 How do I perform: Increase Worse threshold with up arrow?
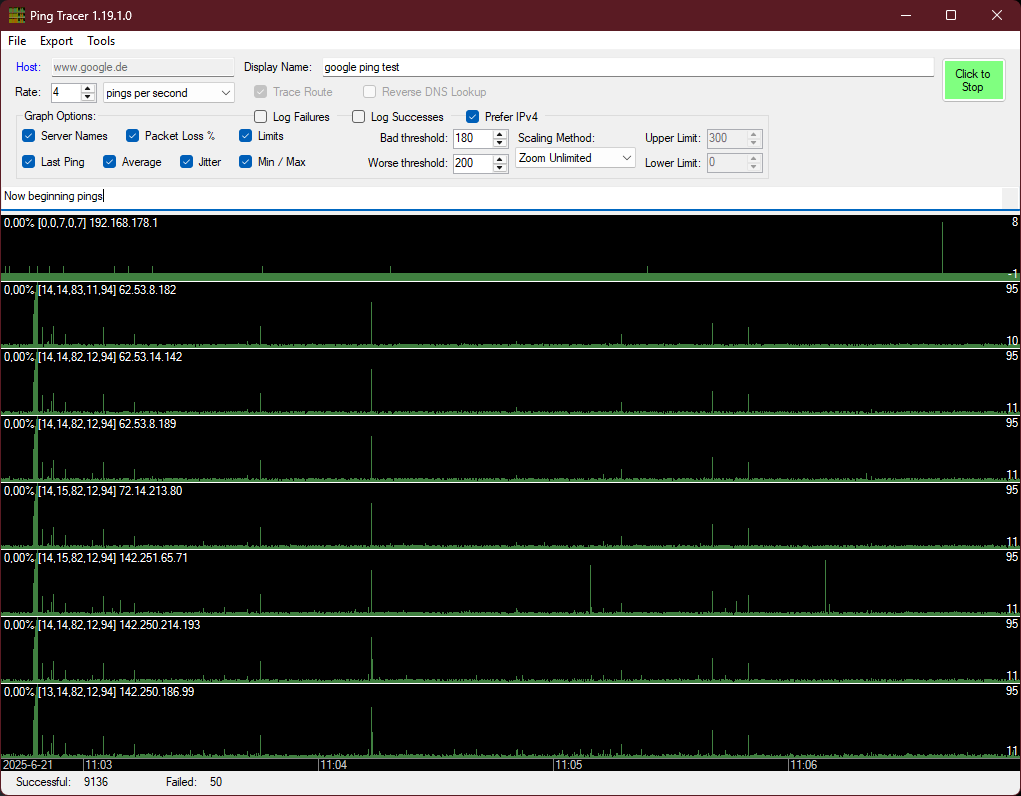499,159
